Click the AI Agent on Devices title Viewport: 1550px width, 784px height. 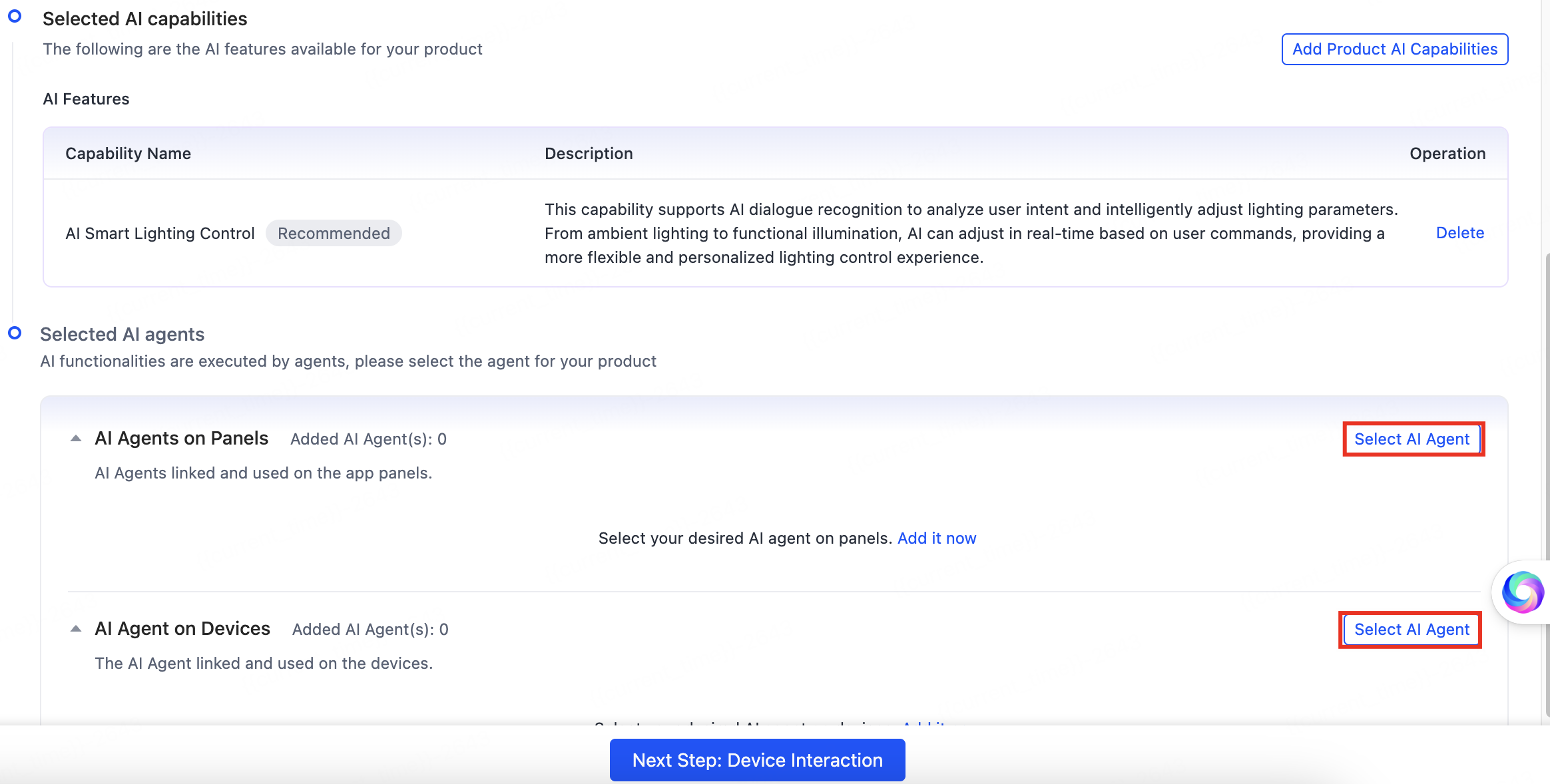pyautogui.click(x=182, y=629)
